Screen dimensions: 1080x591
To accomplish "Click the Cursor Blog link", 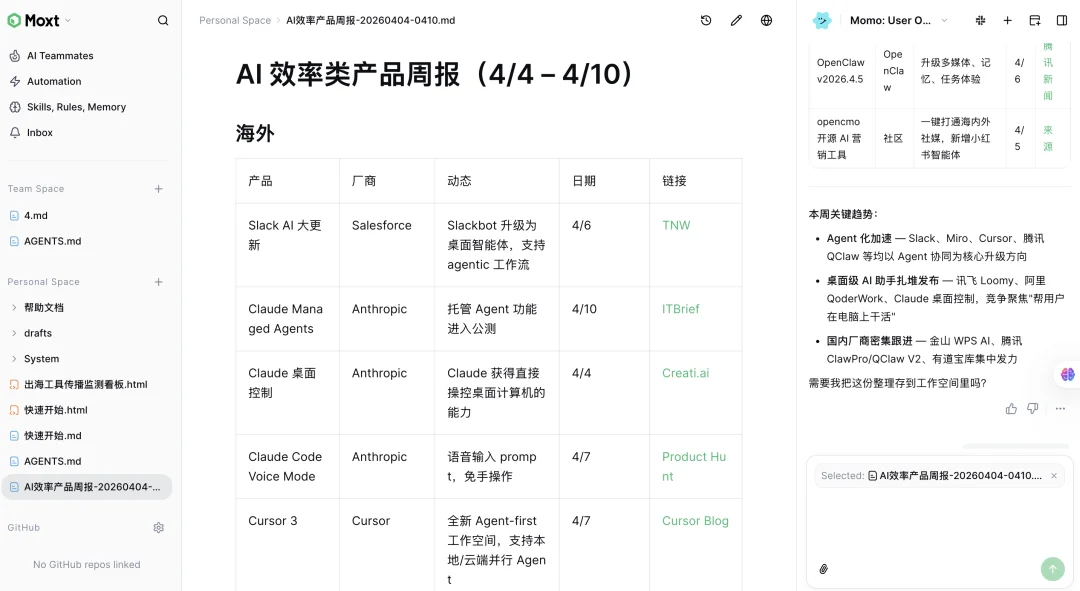I will pos(694,520).
